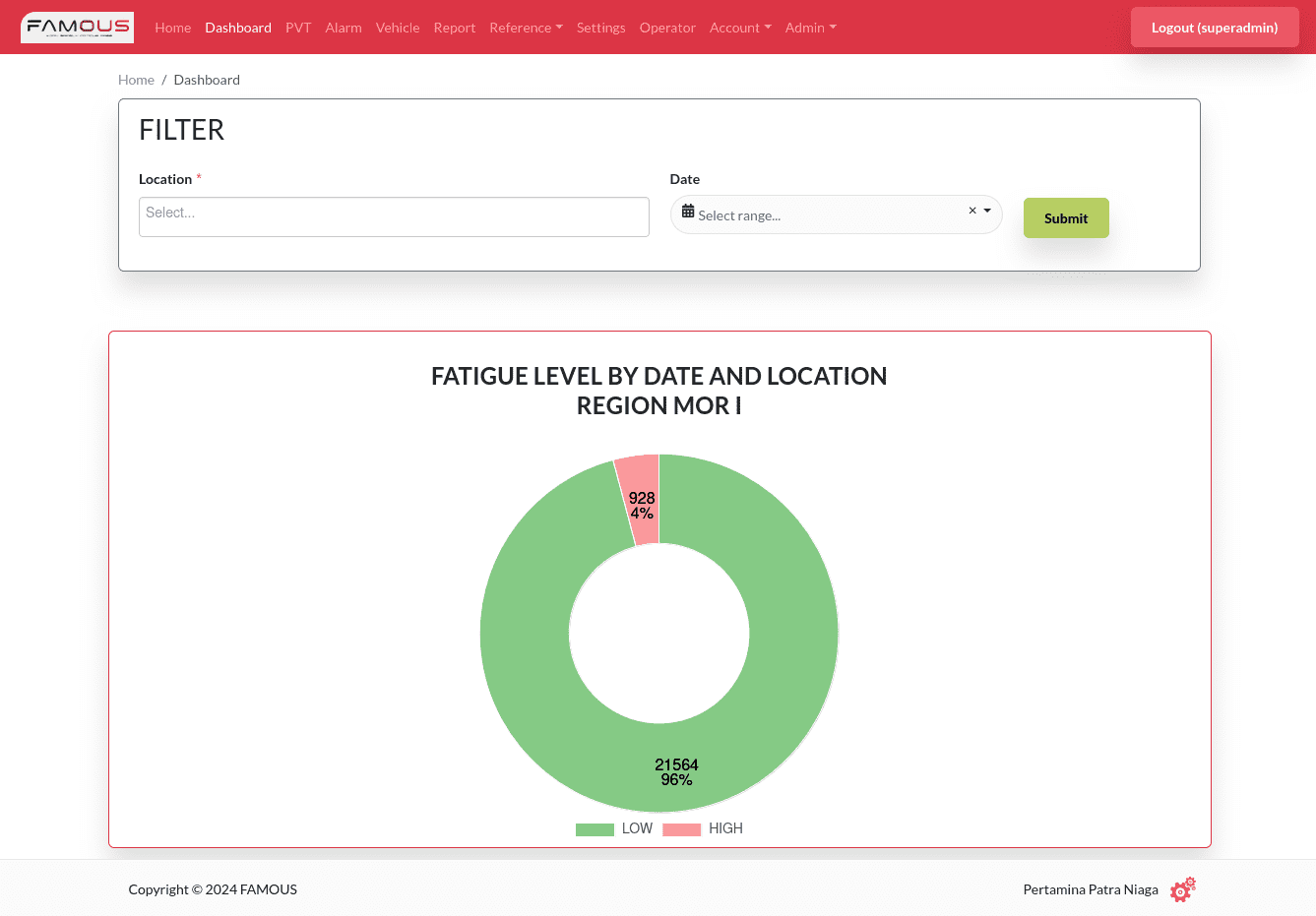Viewport: 1316px width, 916px height.
Task: Expand the Admin dropdown menu
Action: [810, 28]
